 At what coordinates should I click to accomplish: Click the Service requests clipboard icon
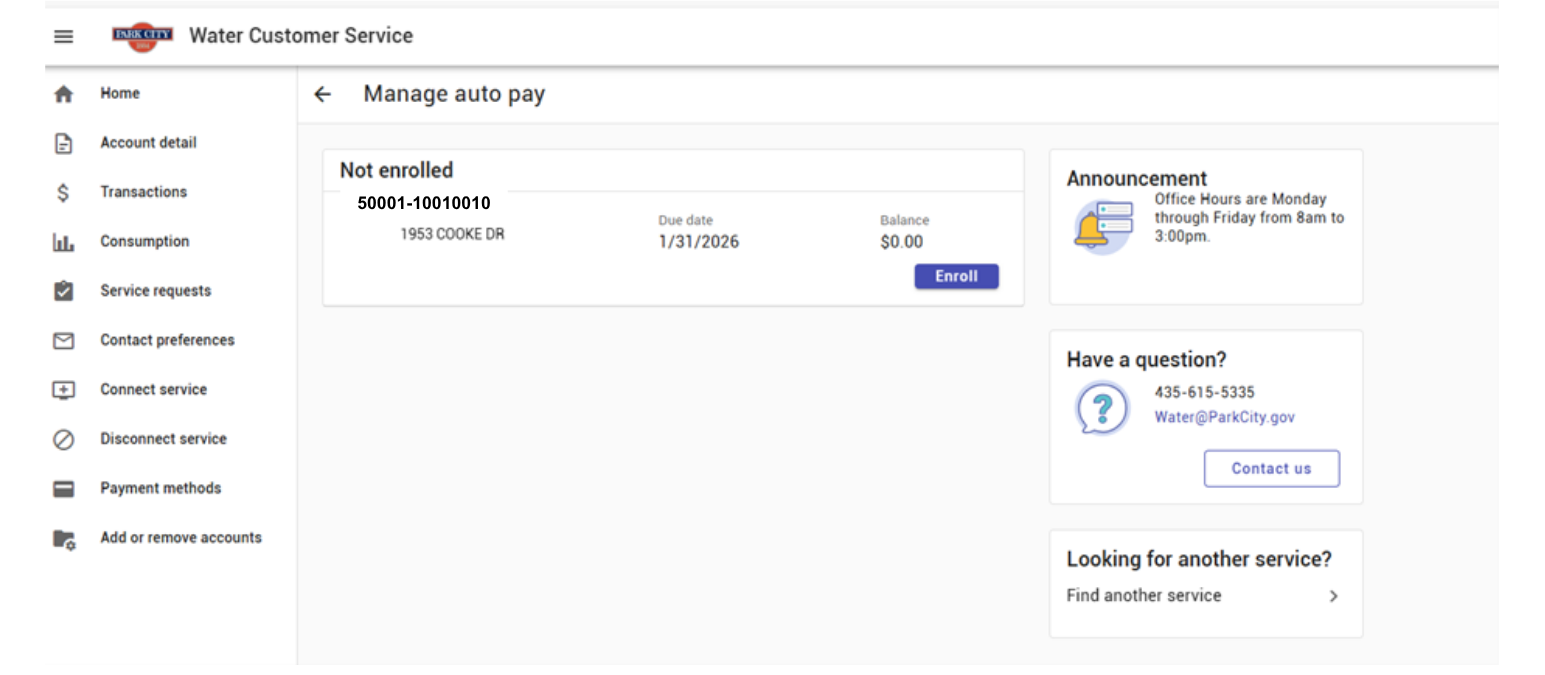pos(64,291)
